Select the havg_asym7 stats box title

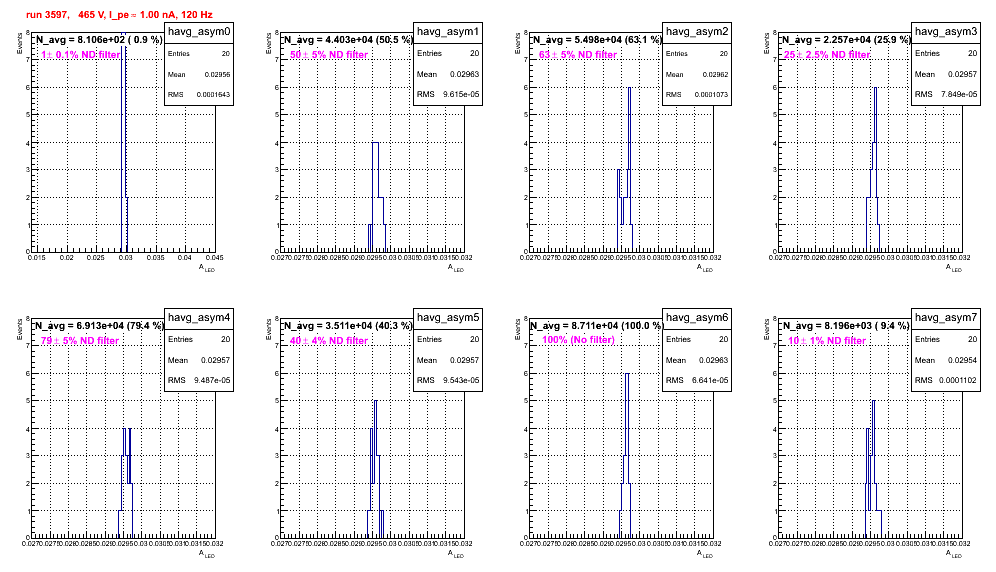tap(946, 317)
